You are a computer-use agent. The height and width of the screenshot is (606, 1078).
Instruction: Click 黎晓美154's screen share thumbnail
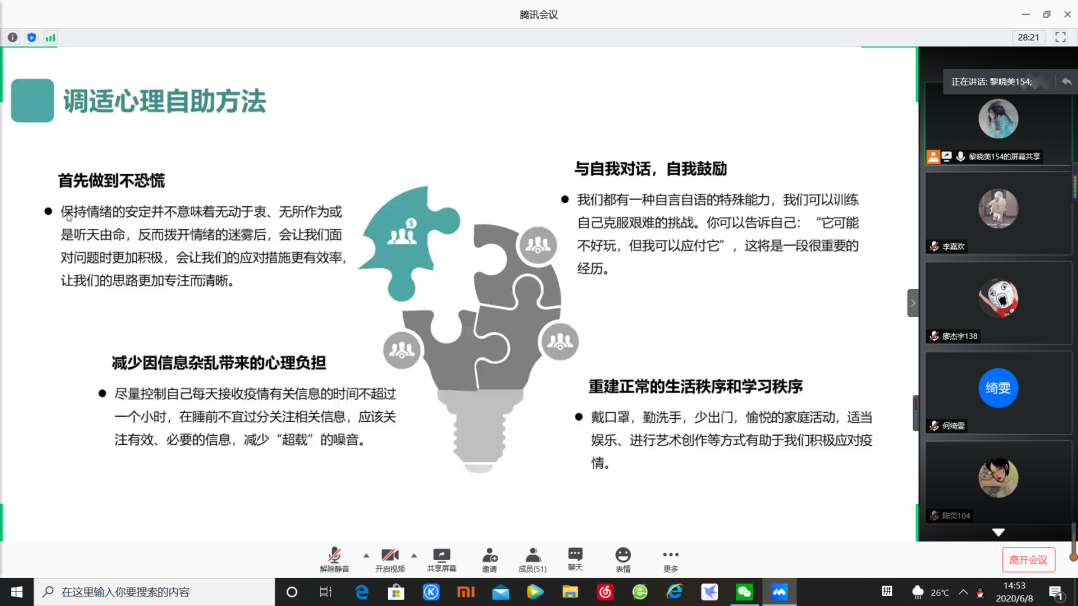click(x=996, y=118)
